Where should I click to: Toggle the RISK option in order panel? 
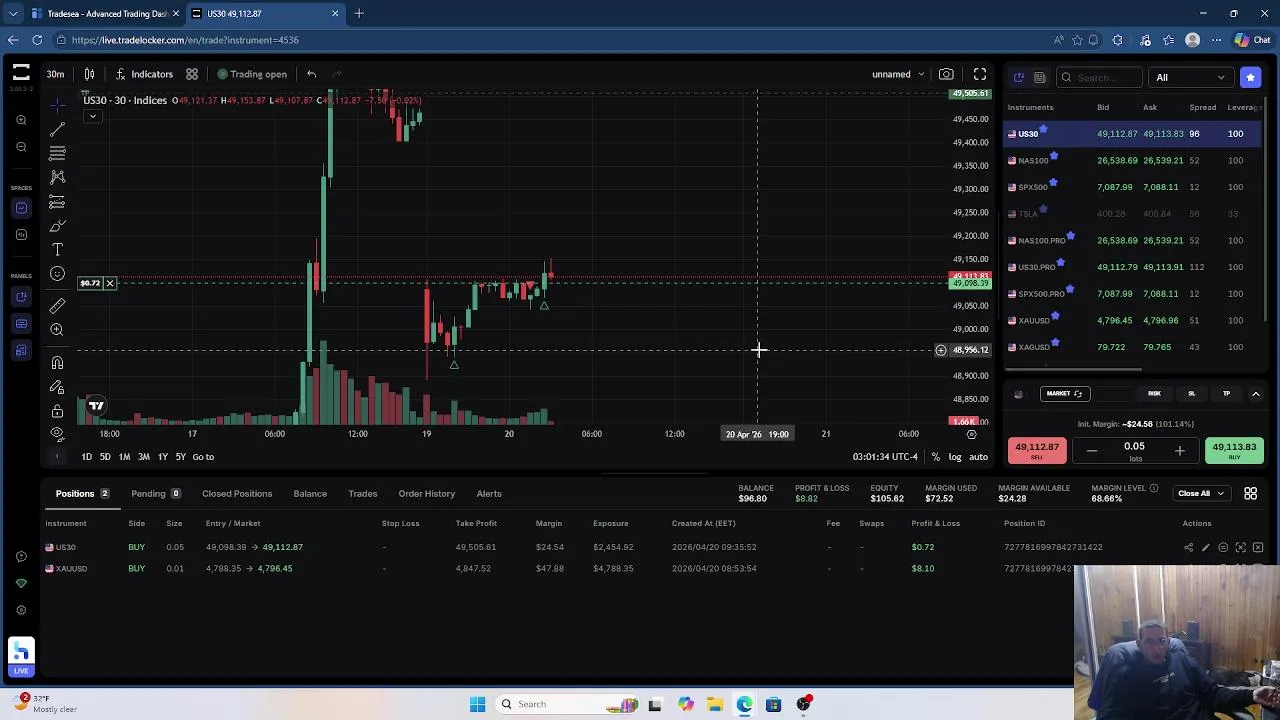click(1154, 394)
